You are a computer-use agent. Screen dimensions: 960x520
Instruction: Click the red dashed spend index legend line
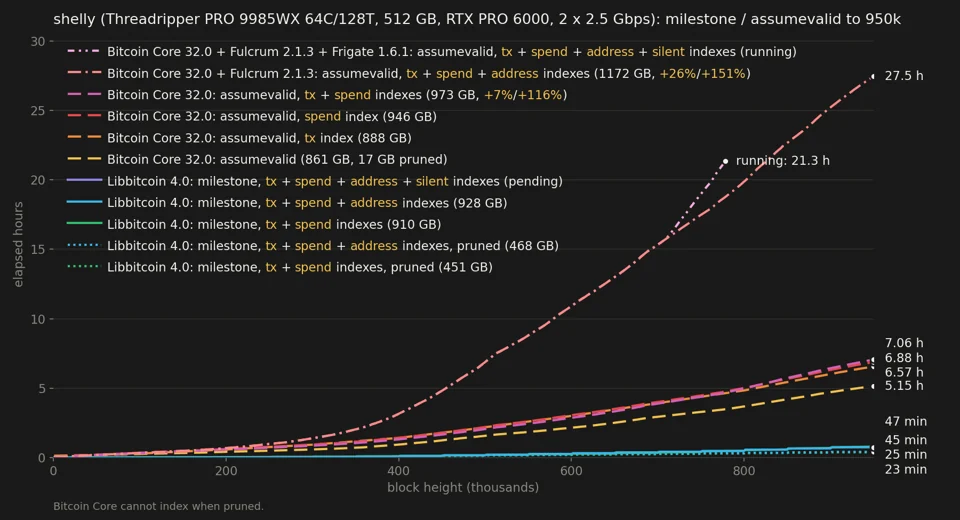click(x=84, y=116)
